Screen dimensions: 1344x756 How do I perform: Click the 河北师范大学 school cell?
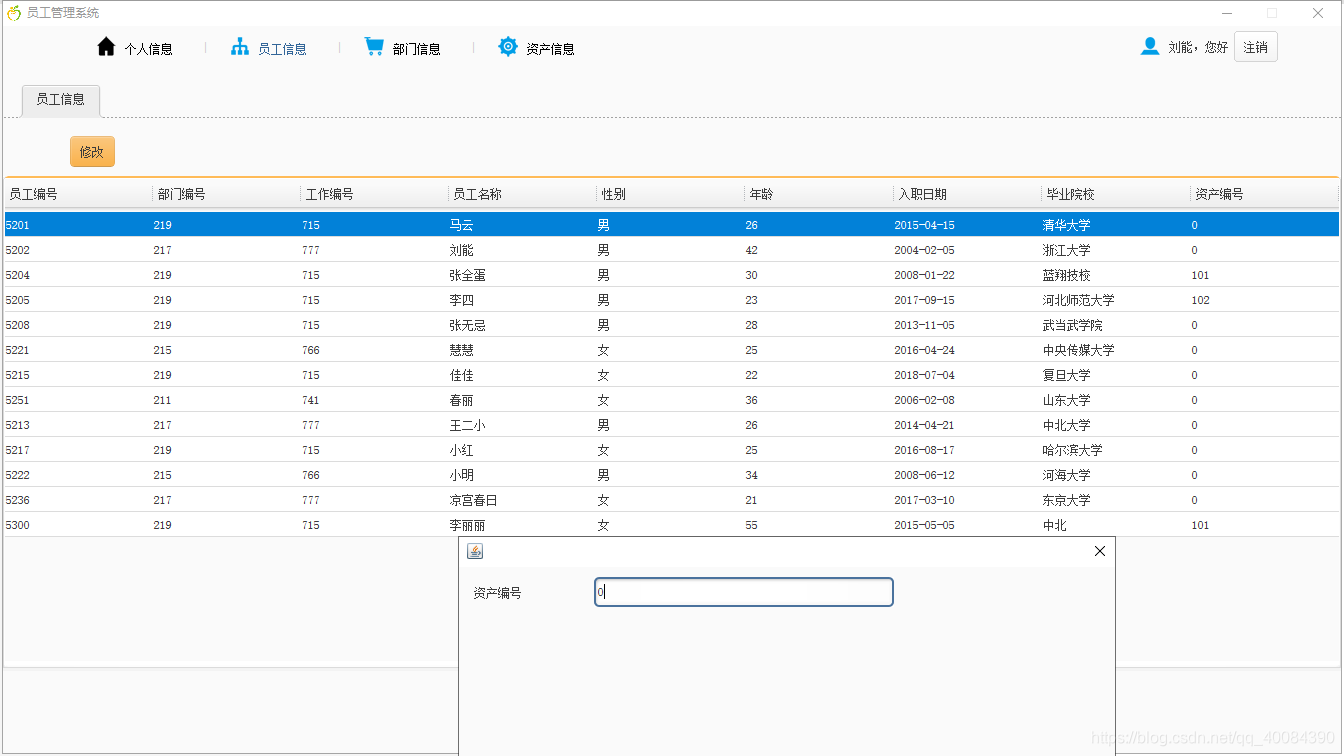(x=1116, y=300)
